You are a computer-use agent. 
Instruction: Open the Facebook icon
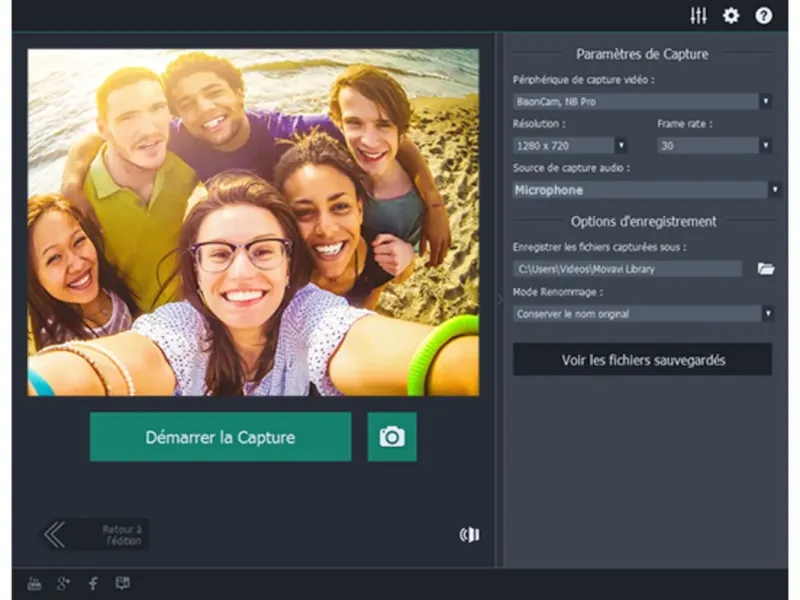[93, 584]
